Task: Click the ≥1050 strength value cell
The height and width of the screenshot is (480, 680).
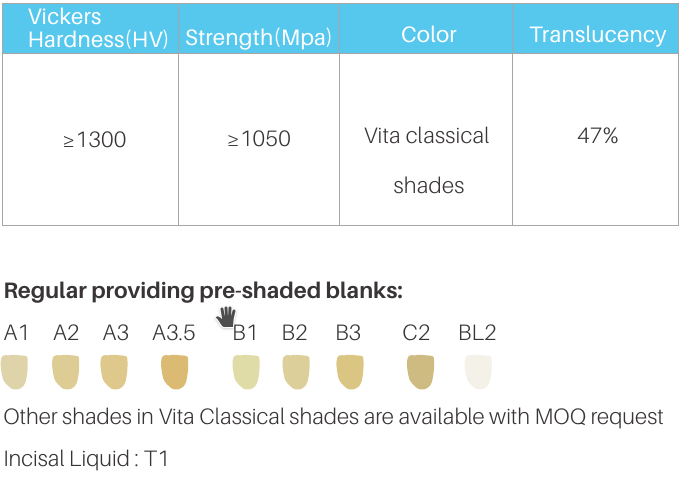Action: pos(259,140)
